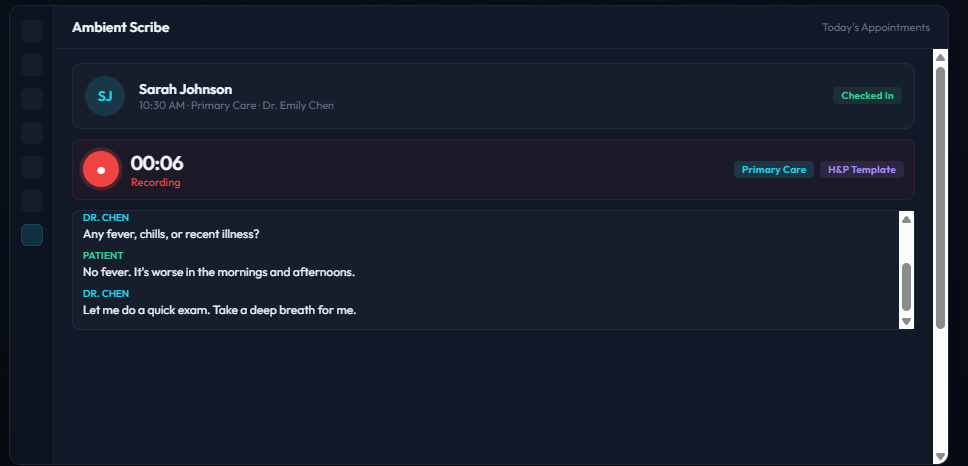The width and height of the screenshot is (968, 466).
Task: Click the main page scrollbar down arrow
Action: 940,456
